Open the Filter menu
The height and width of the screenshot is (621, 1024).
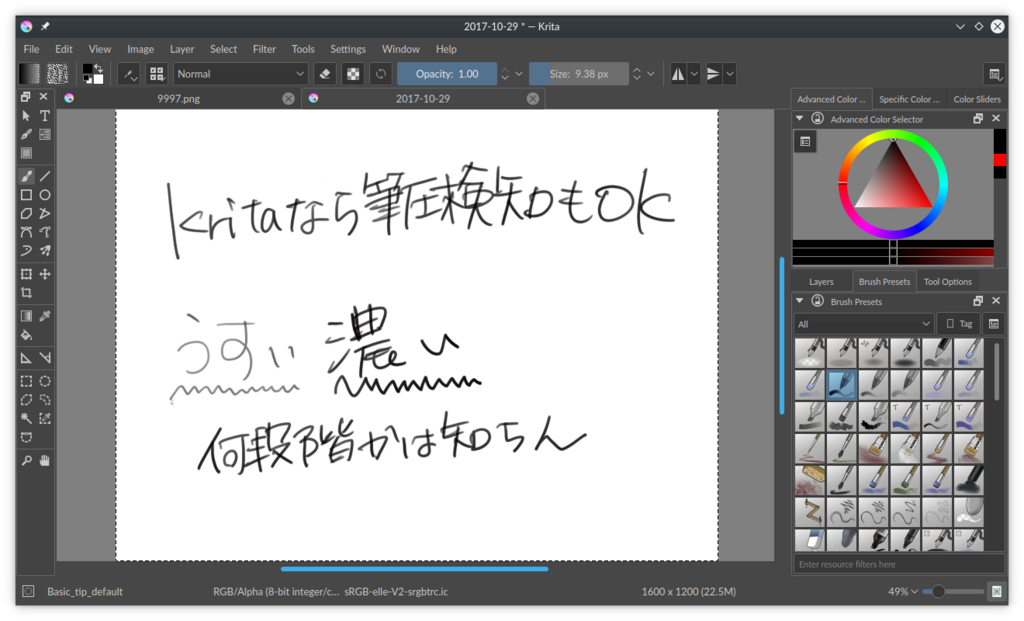(264, 49)
